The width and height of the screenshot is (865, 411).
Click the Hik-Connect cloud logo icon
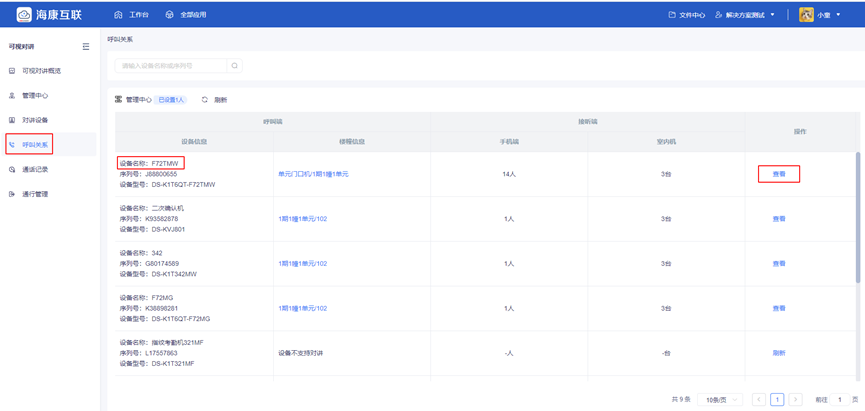pyautogui.click(x=24, y=15)
